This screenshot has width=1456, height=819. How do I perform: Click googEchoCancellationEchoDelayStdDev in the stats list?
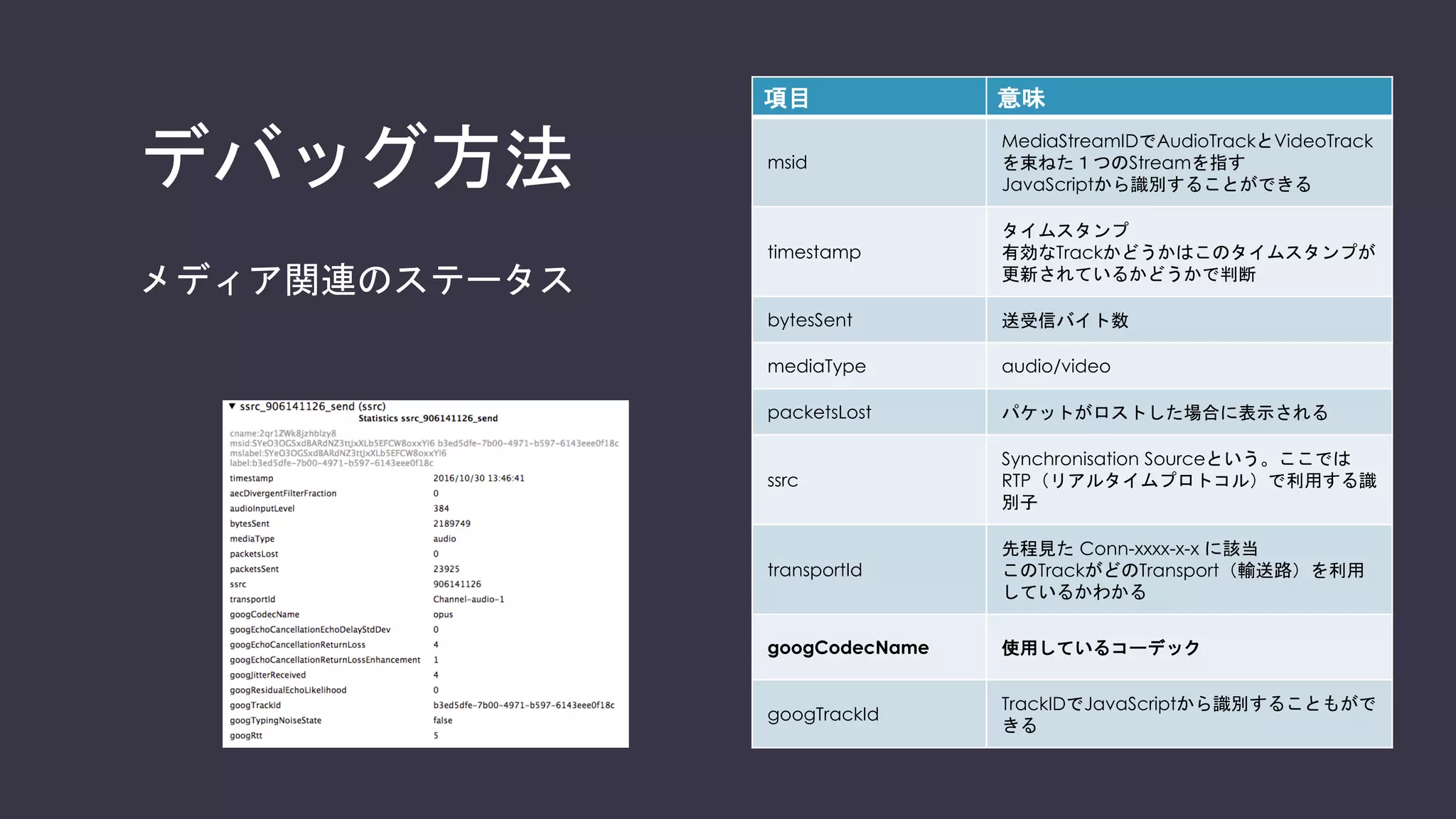point(310,629)
